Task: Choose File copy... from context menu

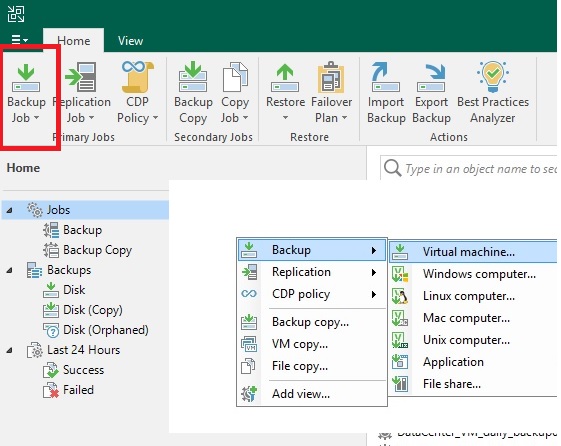Action: coord(312,366)
